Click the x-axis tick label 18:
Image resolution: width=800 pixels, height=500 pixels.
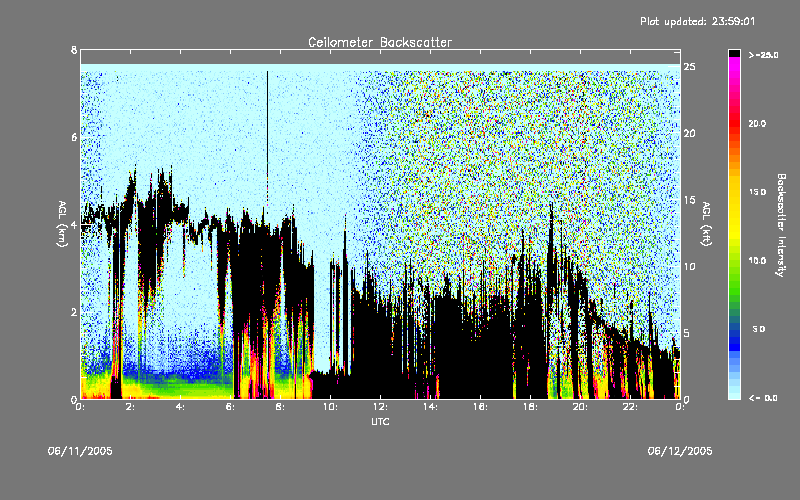pyautogui.click(x=530, y=407)
